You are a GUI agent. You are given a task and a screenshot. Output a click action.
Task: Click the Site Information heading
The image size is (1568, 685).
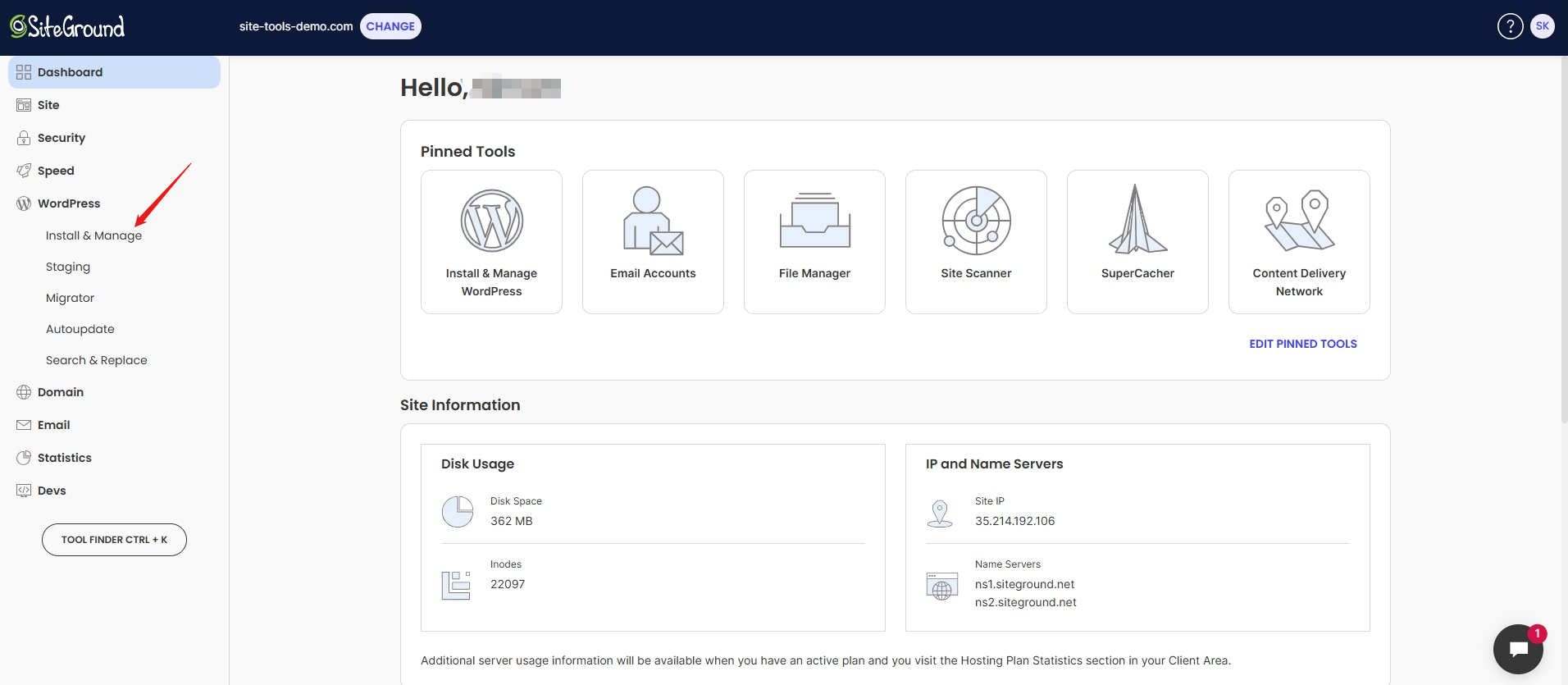coord(460,405)
